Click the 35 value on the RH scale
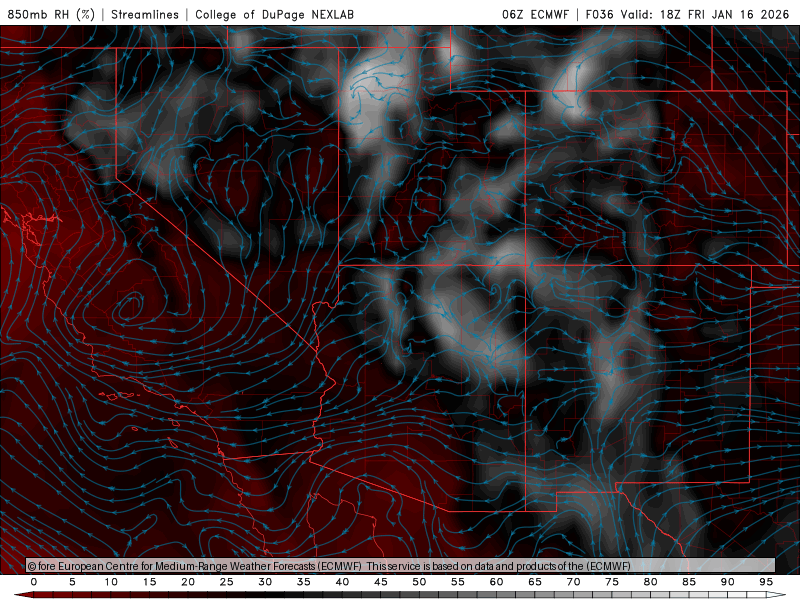 pos(304,582)
